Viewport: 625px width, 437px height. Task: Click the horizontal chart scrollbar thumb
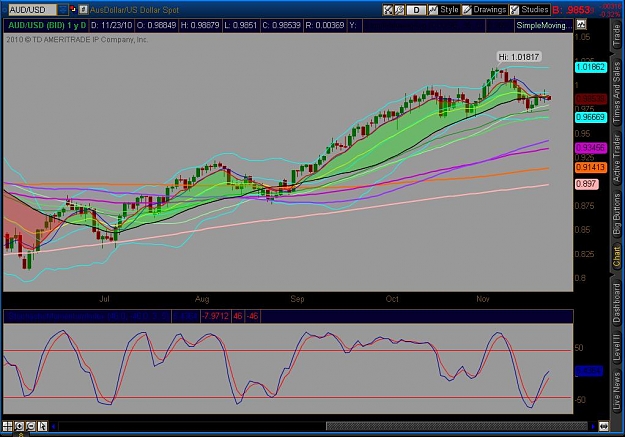click(x=457, y=426)
